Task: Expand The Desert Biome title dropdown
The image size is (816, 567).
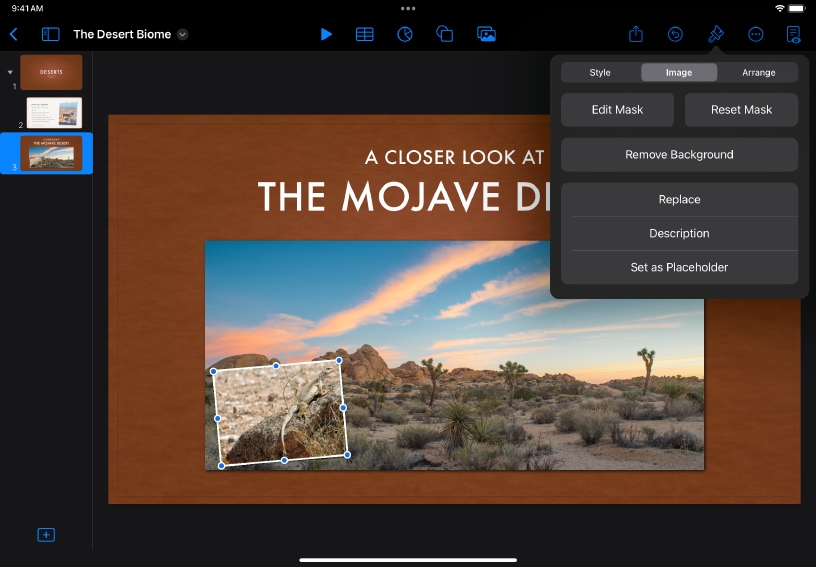Action: tap(182, 34)
